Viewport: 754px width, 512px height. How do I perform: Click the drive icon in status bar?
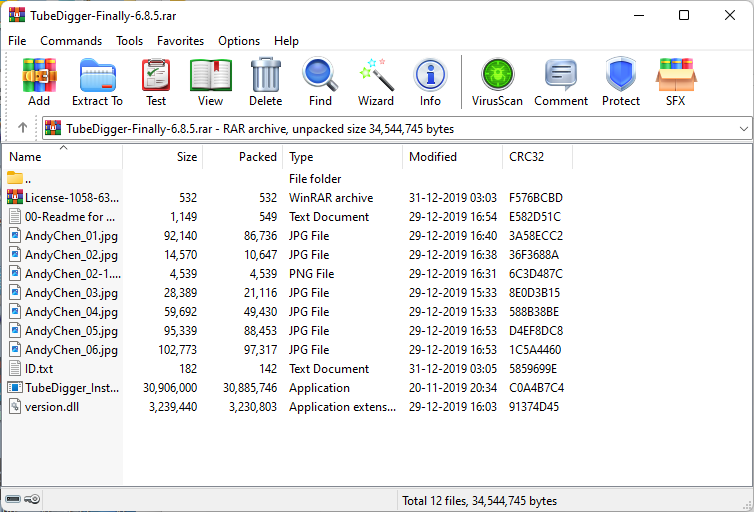coord(13,499)
